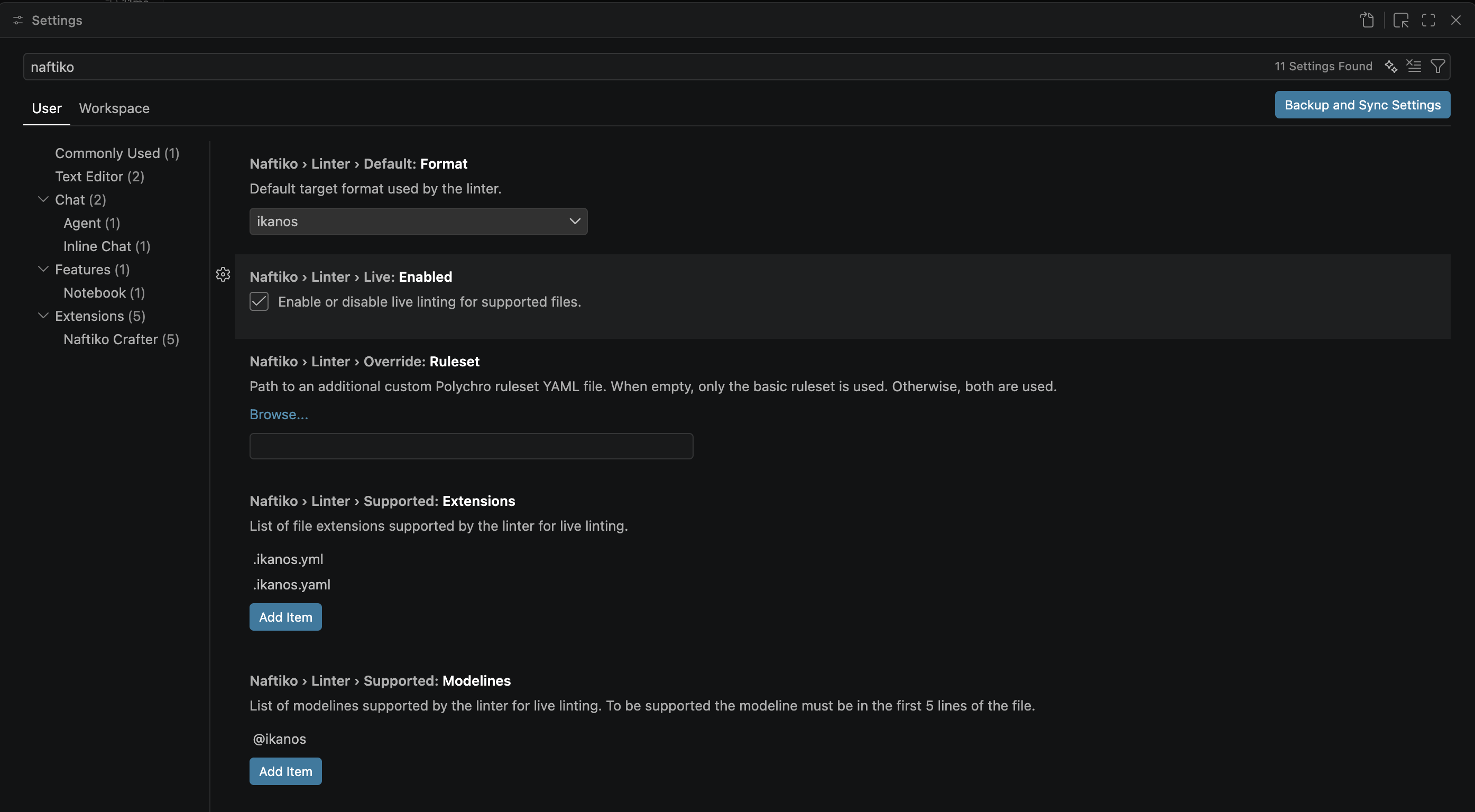Click the Override Ruleset path input
Image resolution: width=1475 pixels, height=812 pixels.
click(x=471, y=446)
